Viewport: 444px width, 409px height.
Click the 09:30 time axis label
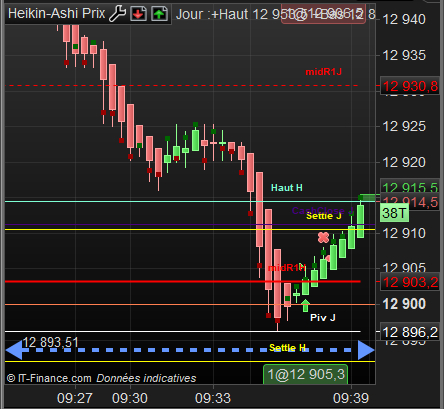pyautogui.click(x=130, y=398)
